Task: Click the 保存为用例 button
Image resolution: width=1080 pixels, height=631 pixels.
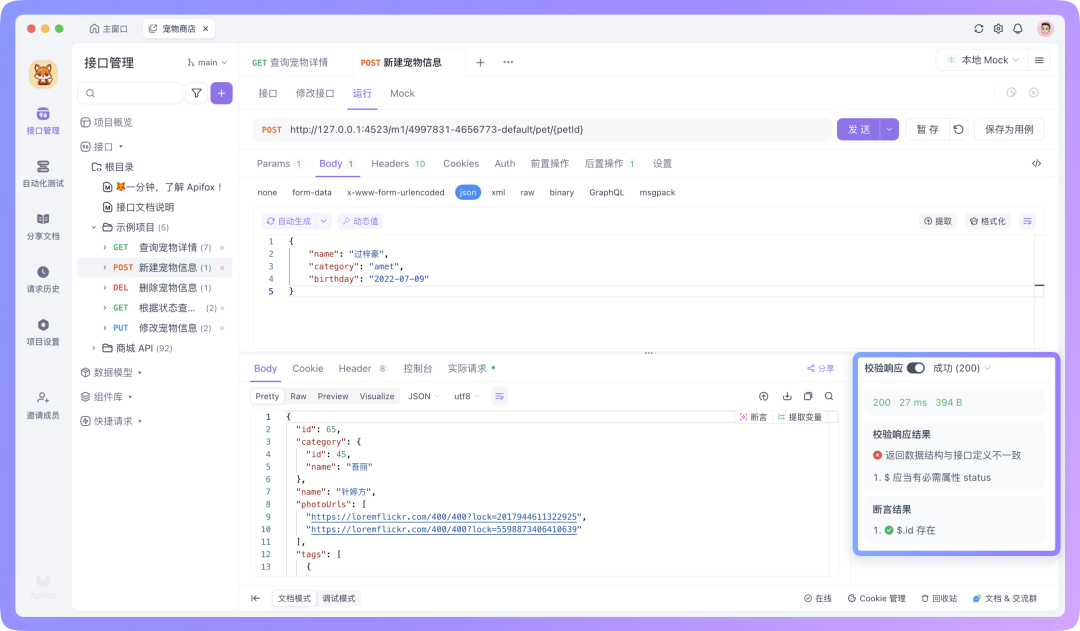Action: 1009,130
